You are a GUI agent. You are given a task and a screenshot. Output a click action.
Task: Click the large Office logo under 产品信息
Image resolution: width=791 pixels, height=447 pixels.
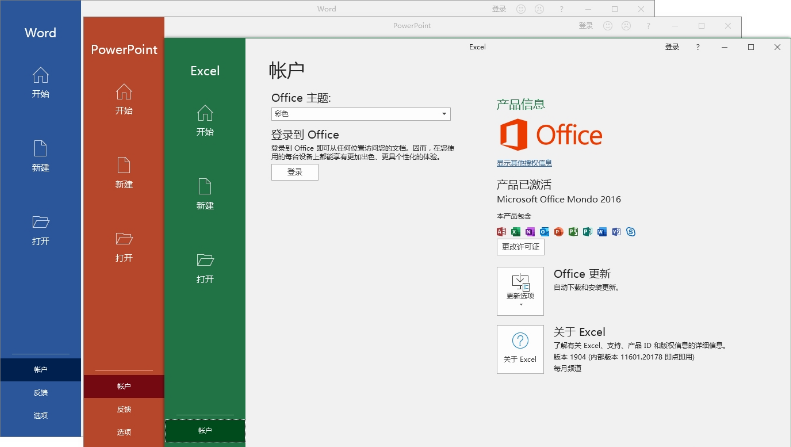[x=551, y=135]
